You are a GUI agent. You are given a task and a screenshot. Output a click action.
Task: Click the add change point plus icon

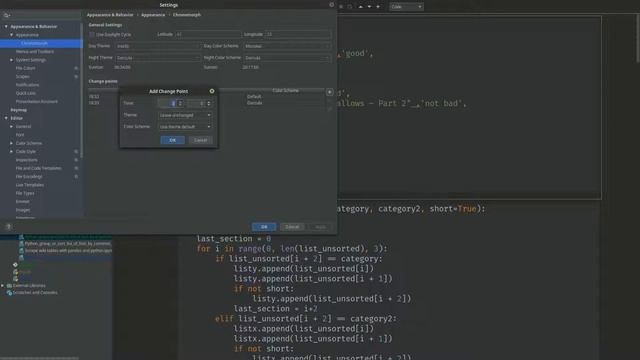pyautogui.click(x=329, y=92)
